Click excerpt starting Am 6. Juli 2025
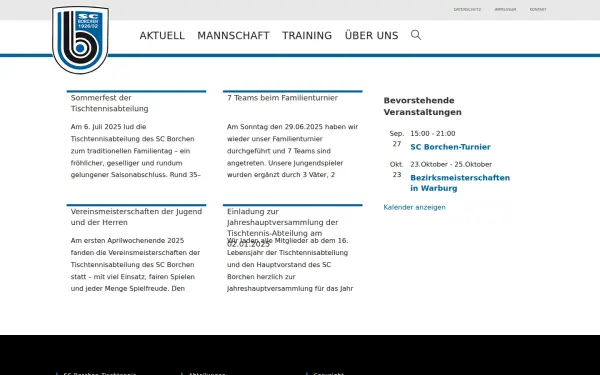This screenshot has height=375, width=600. tap(135, 151)
